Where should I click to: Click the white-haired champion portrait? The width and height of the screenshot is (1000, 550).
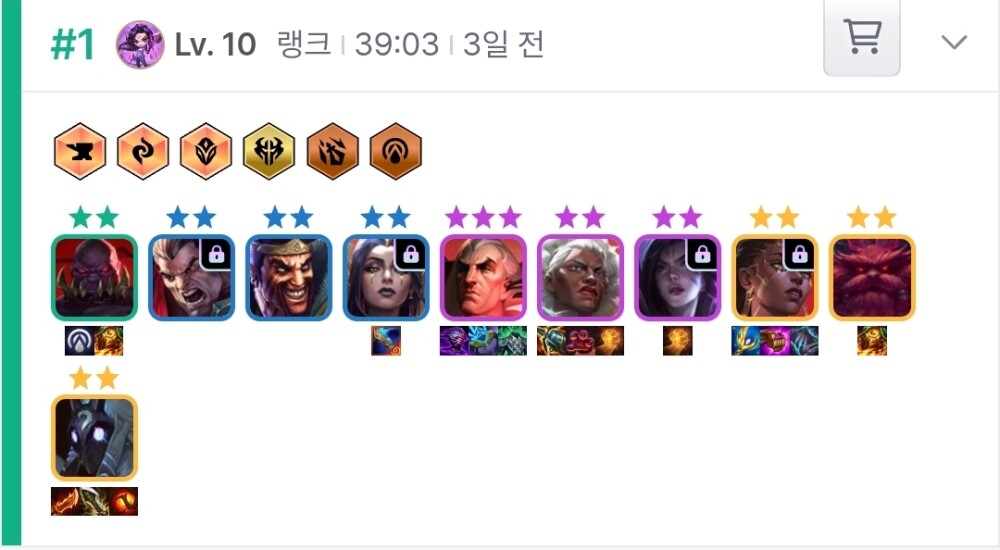point(580,278)
